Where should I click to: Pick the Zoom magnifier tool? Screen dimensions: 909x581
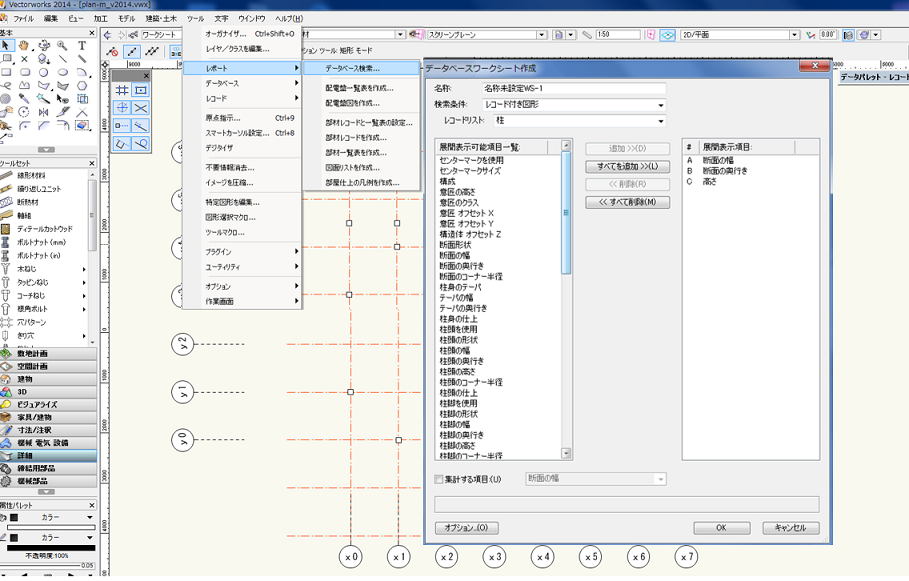(62, 46)
